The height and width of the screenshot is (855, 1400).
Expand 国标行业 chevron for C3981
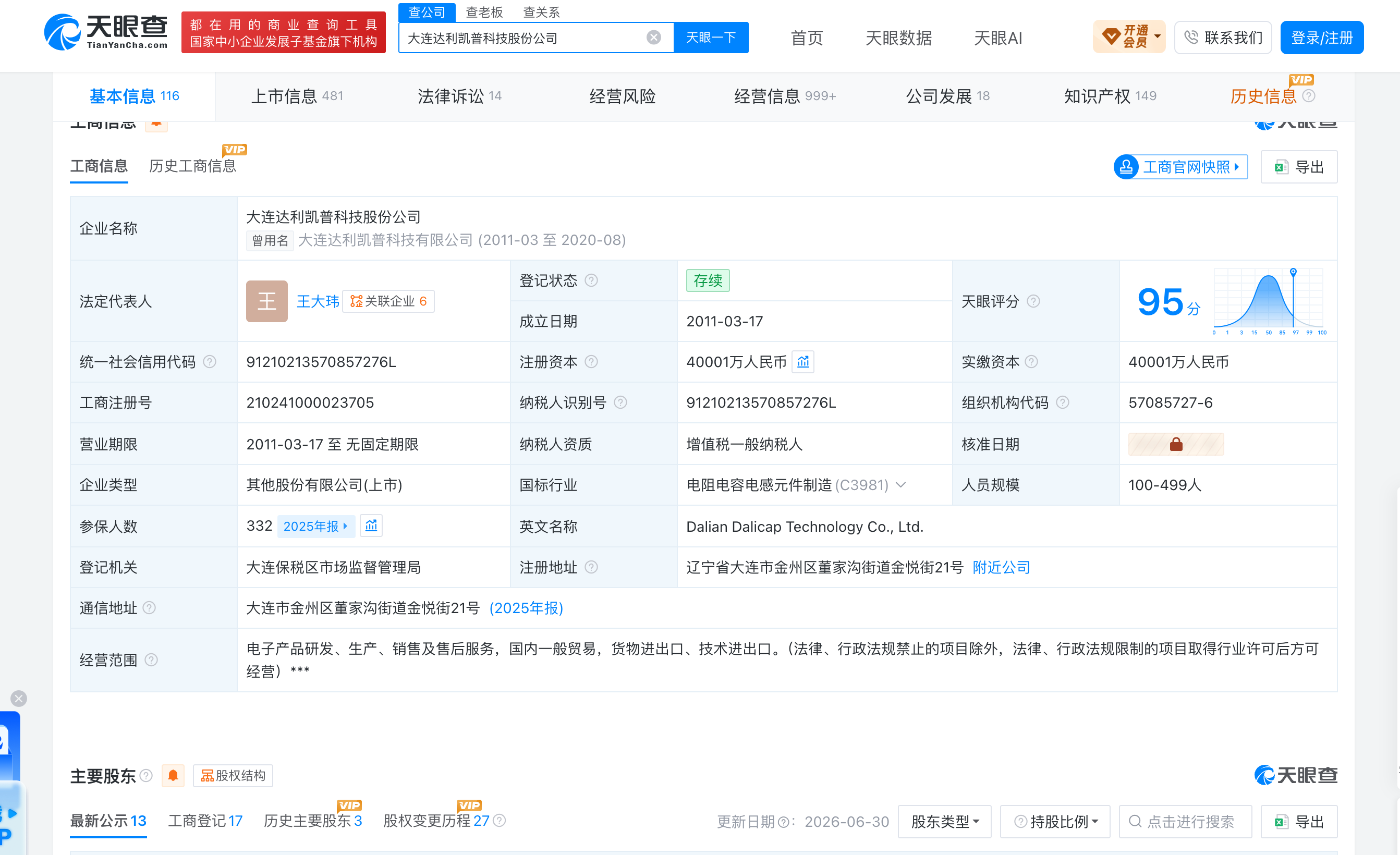point(900,485)
